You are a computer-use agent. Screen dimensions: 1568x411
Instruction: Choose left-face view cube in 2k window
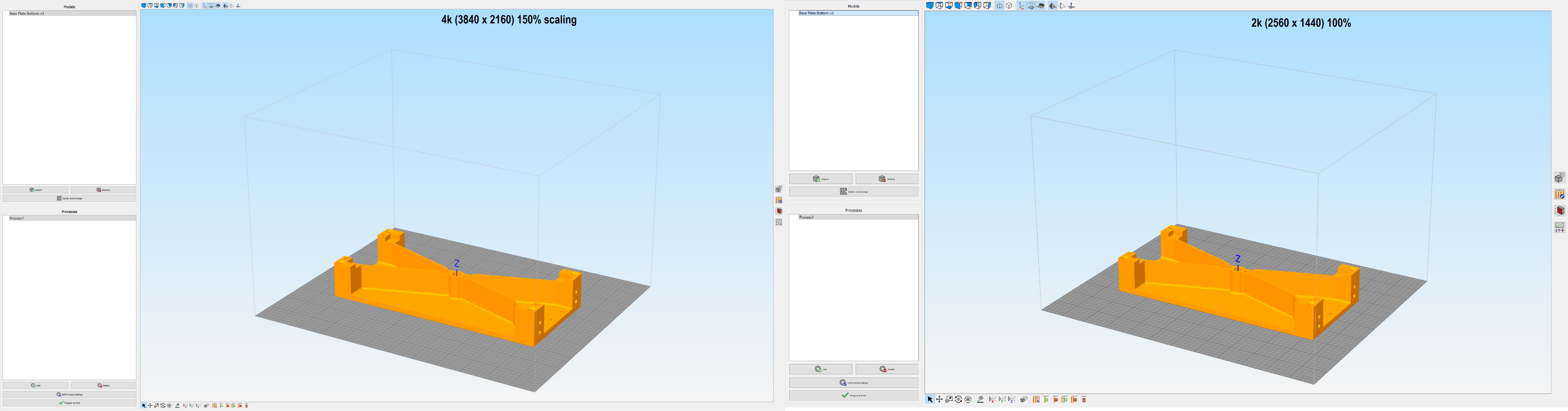[x=978, y=6]
